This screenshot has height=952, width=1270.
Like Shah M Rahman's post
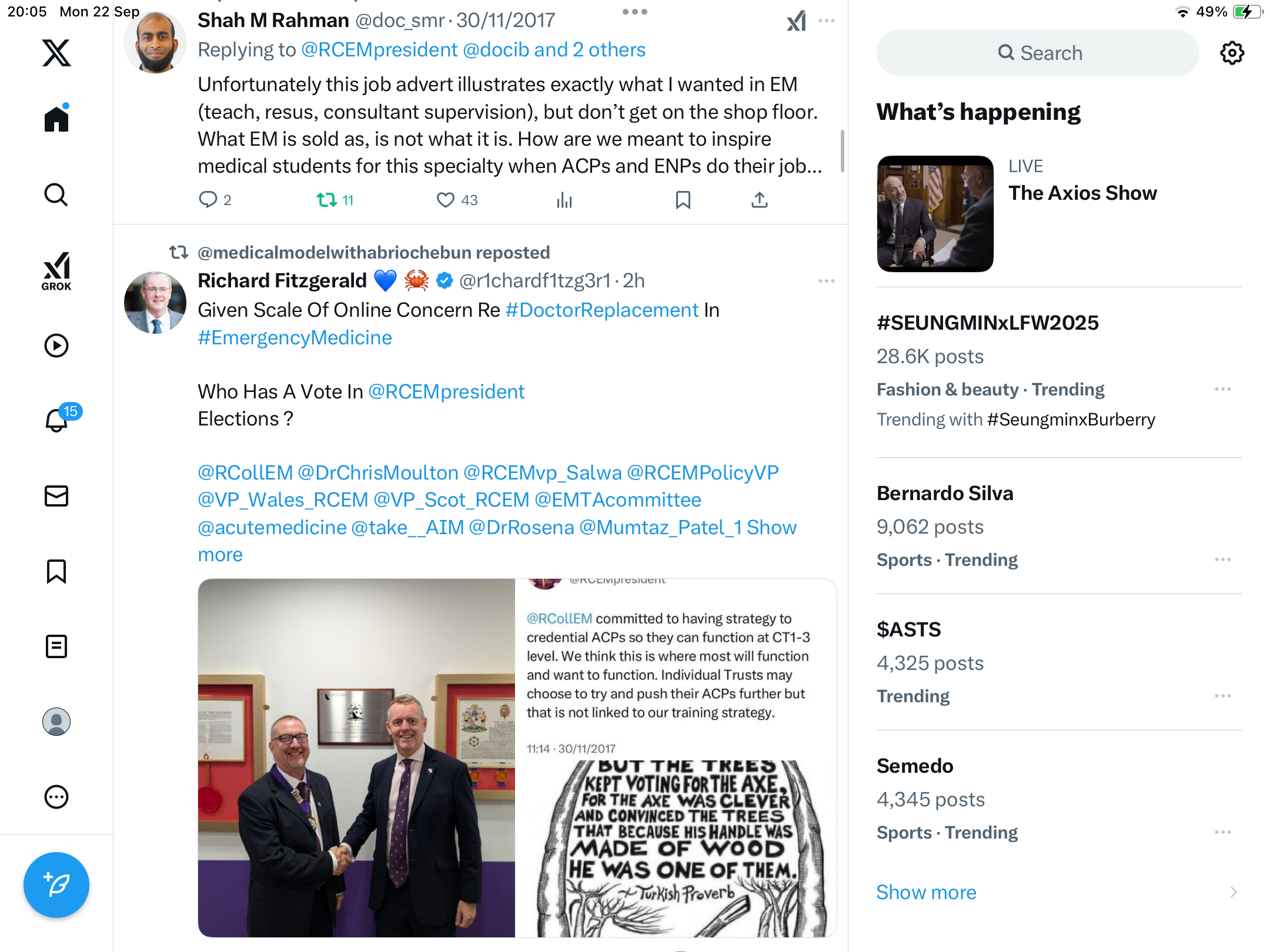(457, 200)
